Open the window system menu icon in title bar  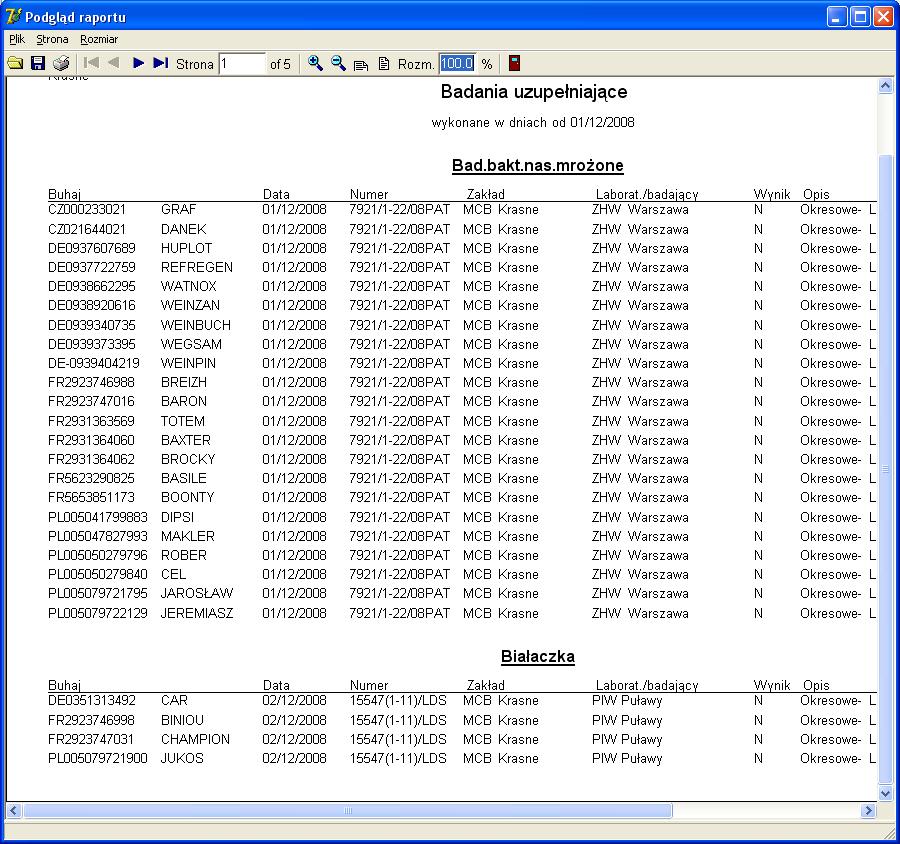13,17
